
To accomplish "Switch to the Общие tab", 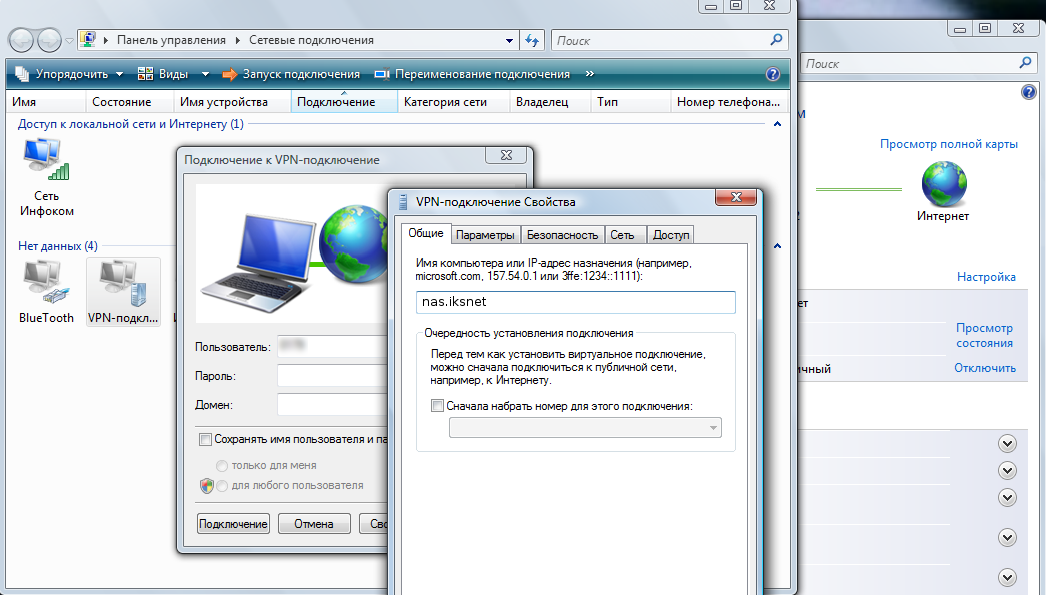I will point(426,233).
